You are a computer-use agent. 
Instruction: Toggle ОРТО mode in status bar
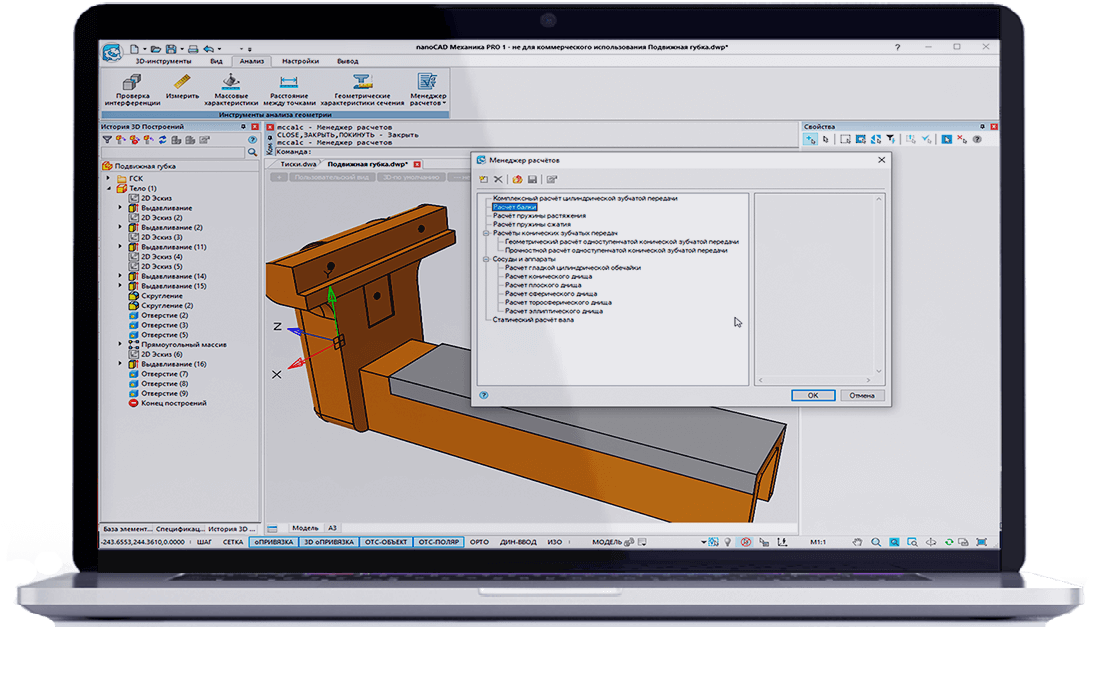[479, 541]
